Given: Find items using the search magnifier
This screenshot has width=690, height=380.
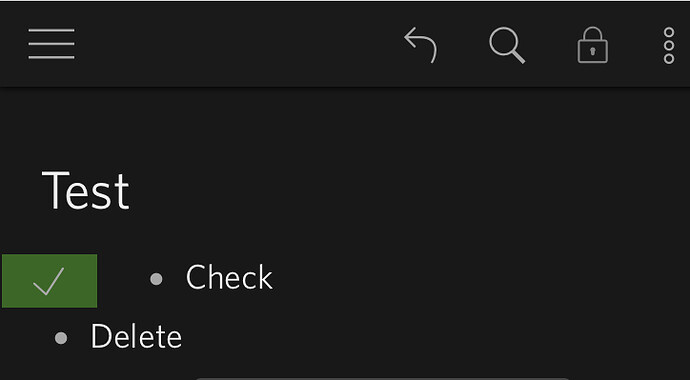Looking at the screenshot, I should (507, 45).
